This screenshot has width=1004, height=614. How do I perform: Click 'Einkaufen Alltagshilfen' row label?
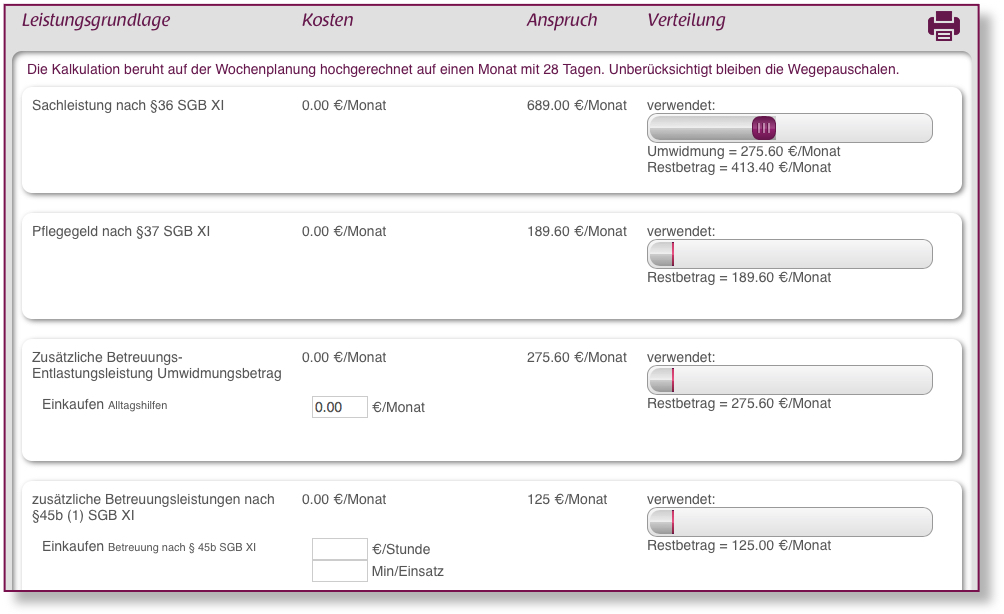[104, 405]
